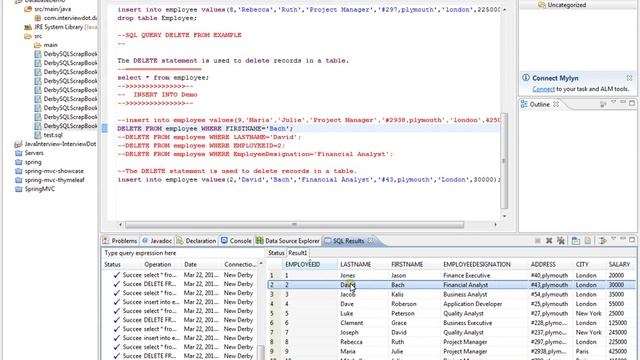This screenshot has height=360, width=640.
Task: Click the spring-mvc-thymeleaf folder icon
Action: pos(18,180)
